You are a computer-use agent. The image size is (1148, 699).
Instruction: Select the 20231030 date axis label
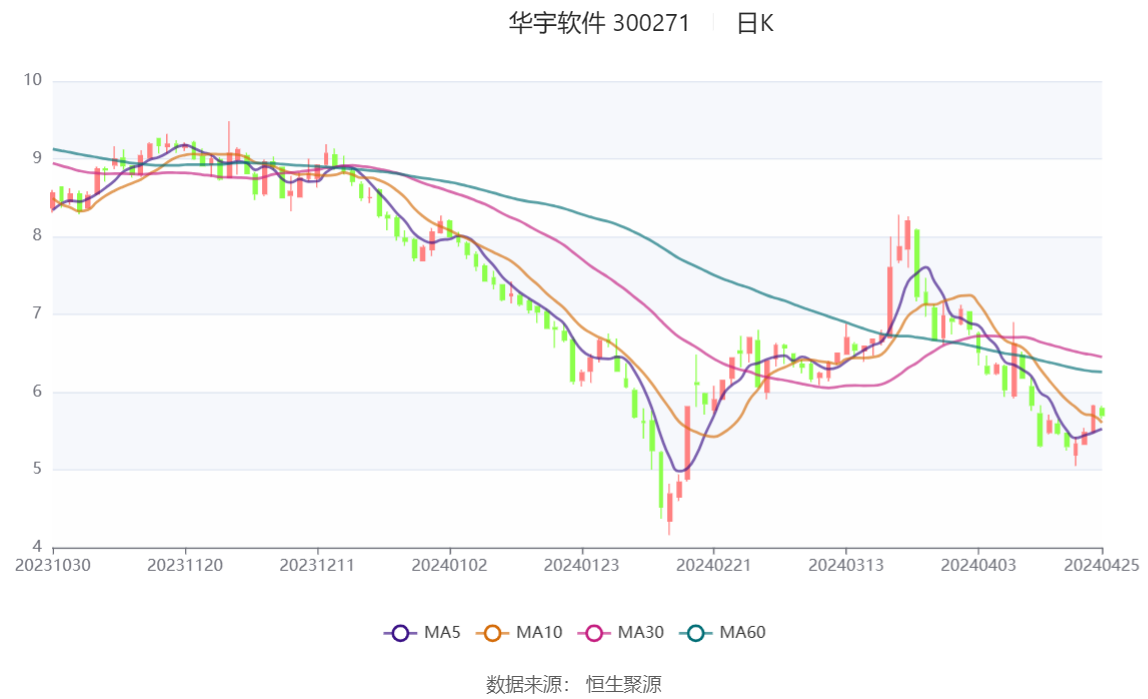53,565
